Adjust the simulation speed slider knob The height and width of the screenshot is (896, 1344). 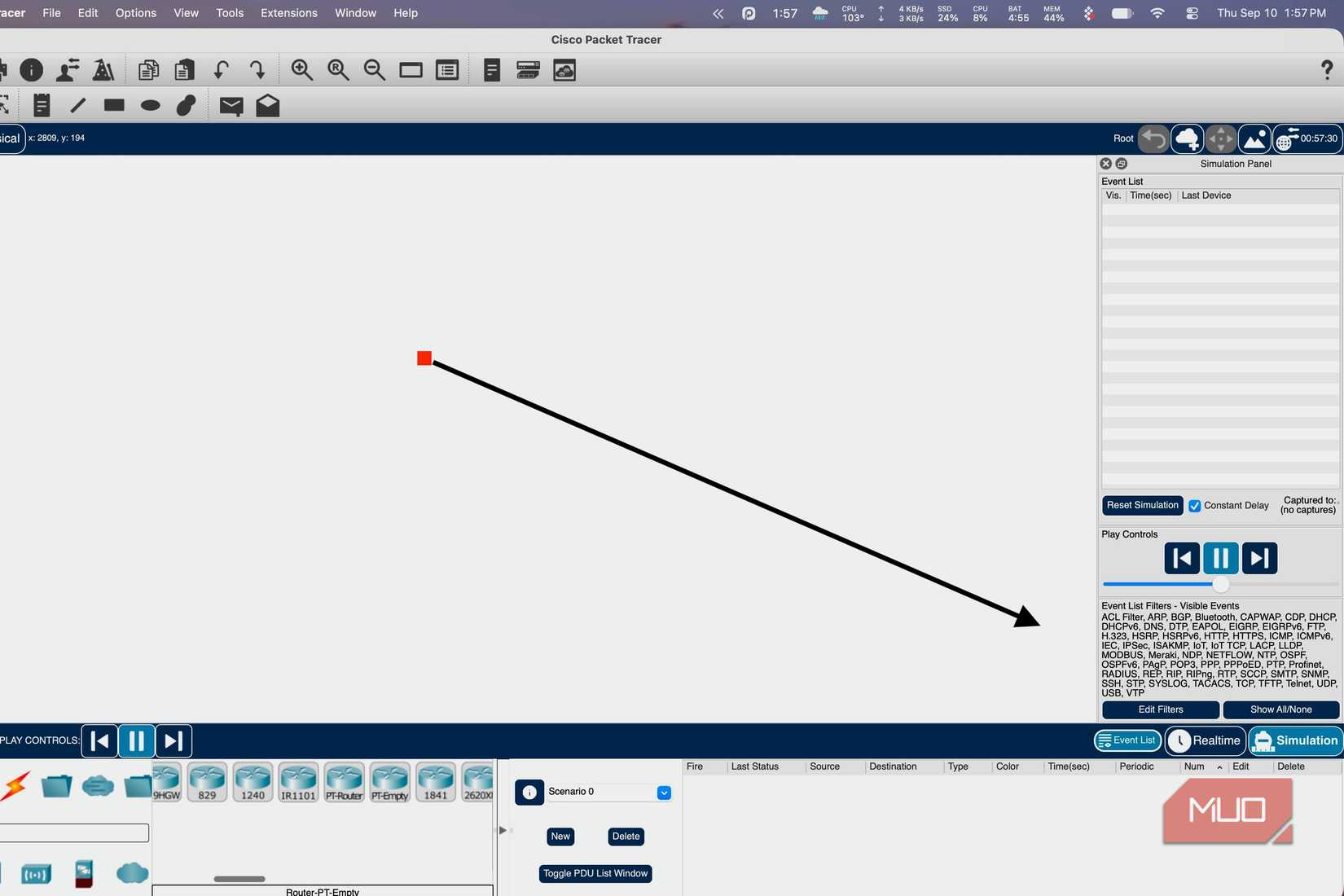[x=1220, y=584]
